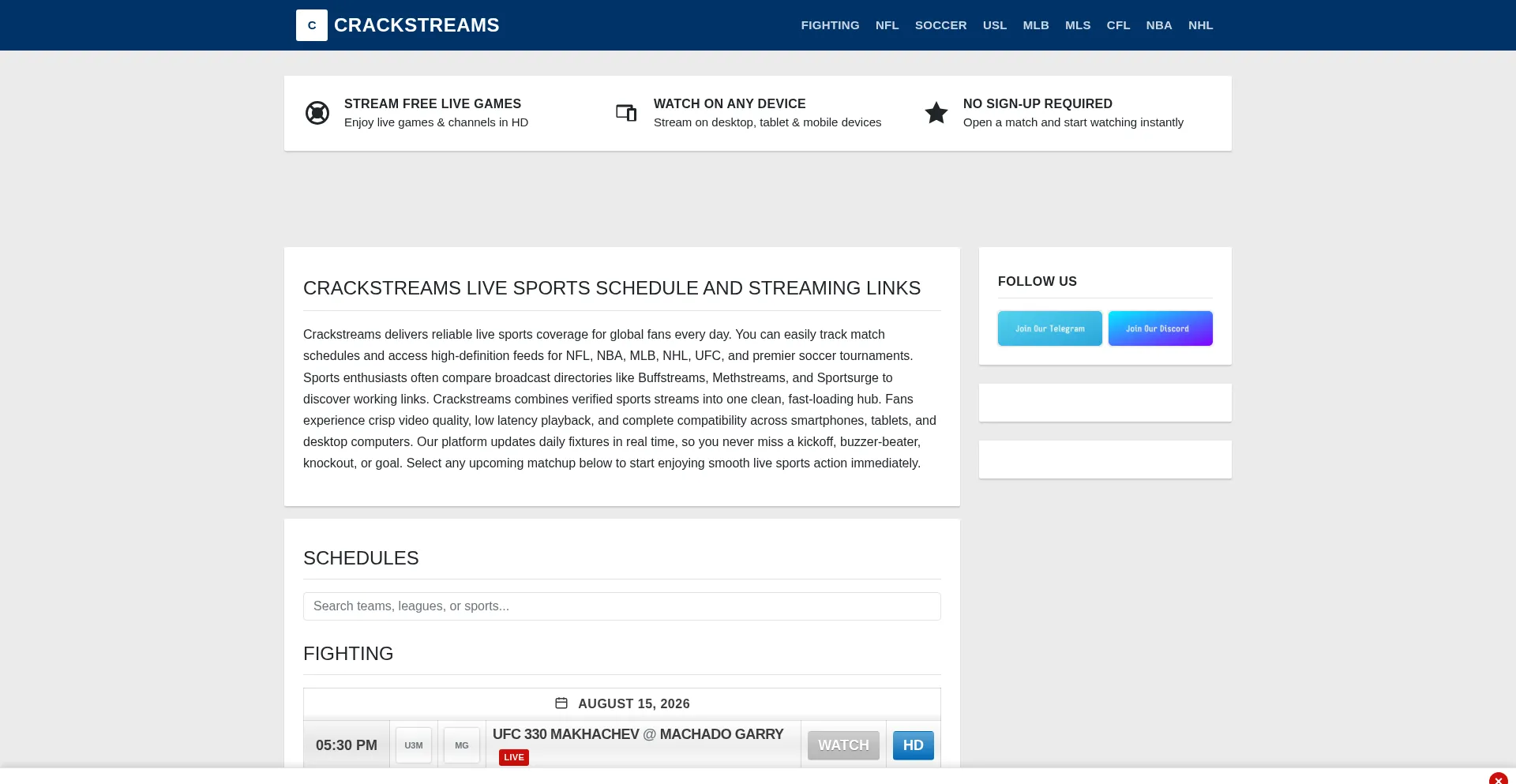Screen dimensions: 1516x784
Task: Click the calendar icon next to August 15, 2026
Action: 561,703
